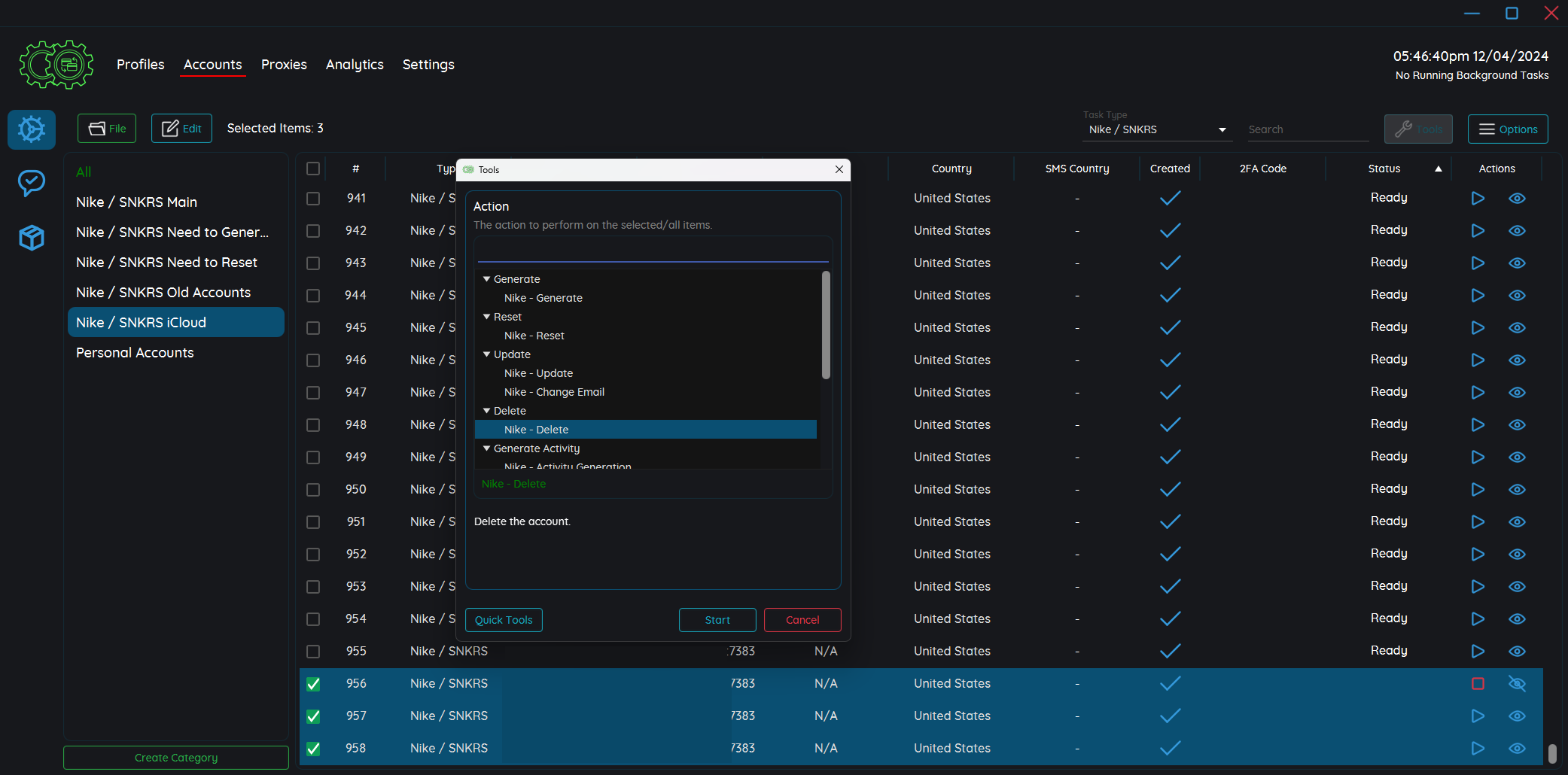
Task: Open the cube package sidebar icon
Action: pyautogui.click(x=32, y=238)
